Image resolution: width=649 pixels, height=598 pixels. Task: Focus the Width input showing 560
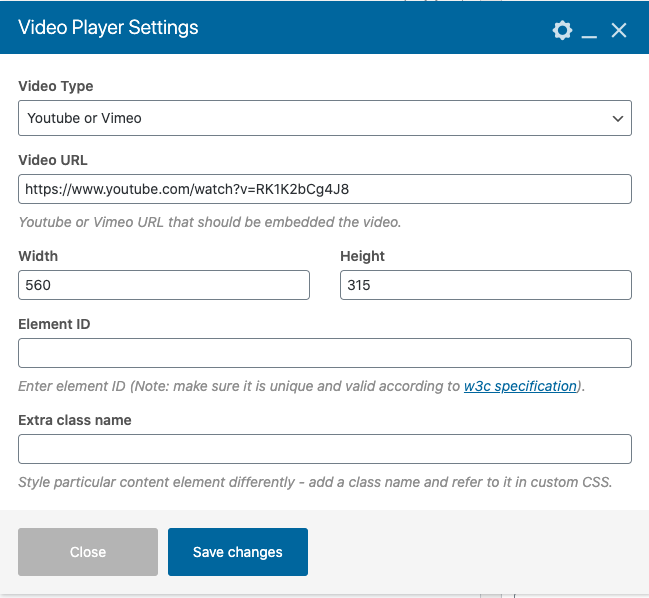164,285
